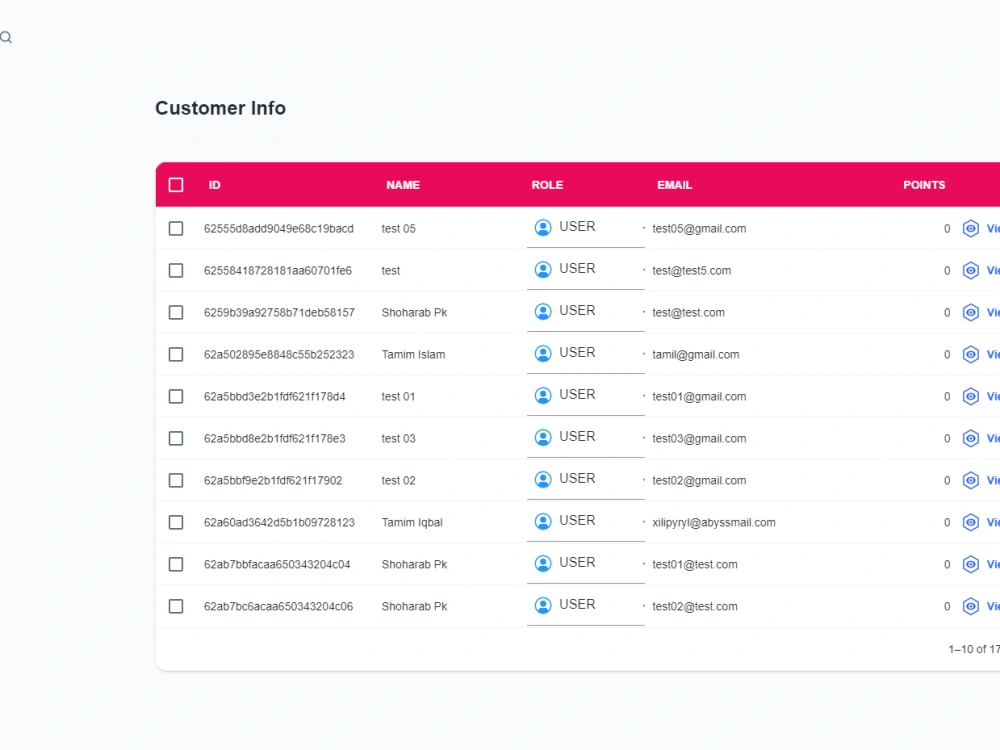
Task: Click the Customer Info heading
Action: coord(221,108)
